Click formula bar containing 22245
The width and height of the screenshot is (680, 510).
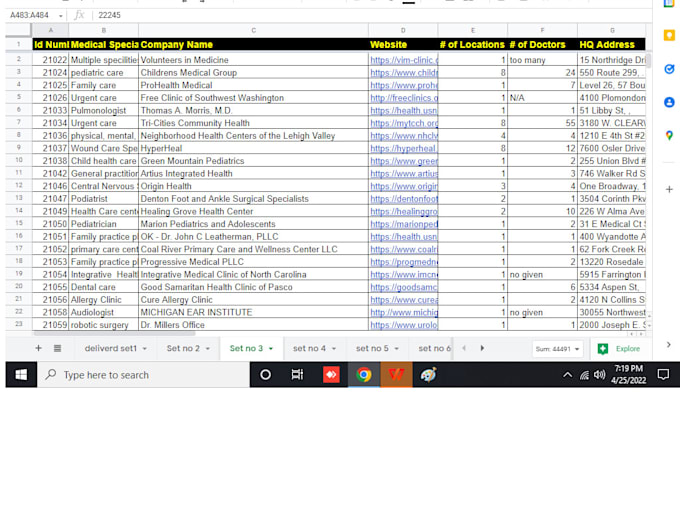tap(373, 15)
